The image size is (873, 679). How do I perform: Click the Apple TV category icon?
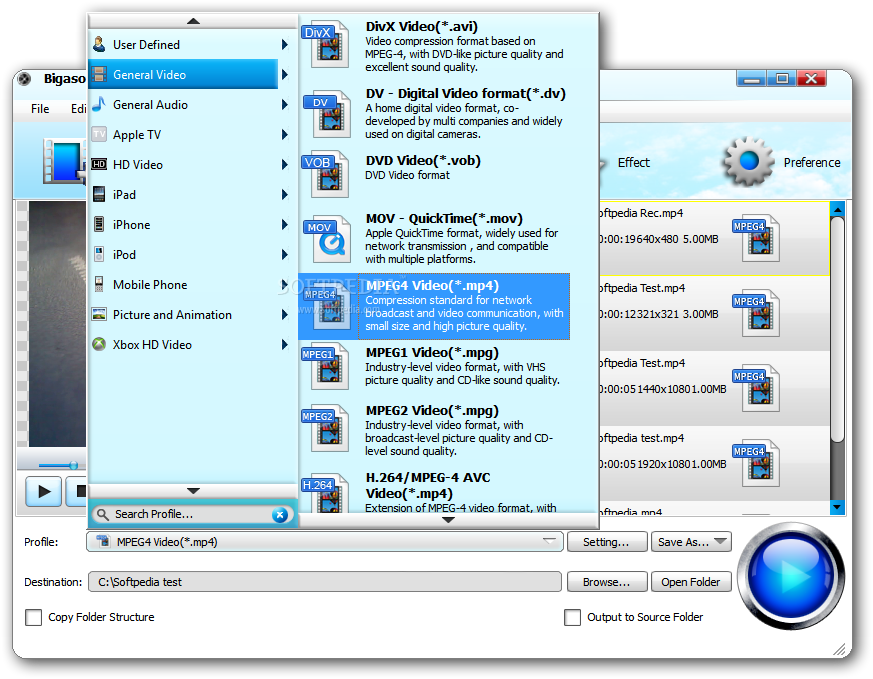click(x=99, y=134)
